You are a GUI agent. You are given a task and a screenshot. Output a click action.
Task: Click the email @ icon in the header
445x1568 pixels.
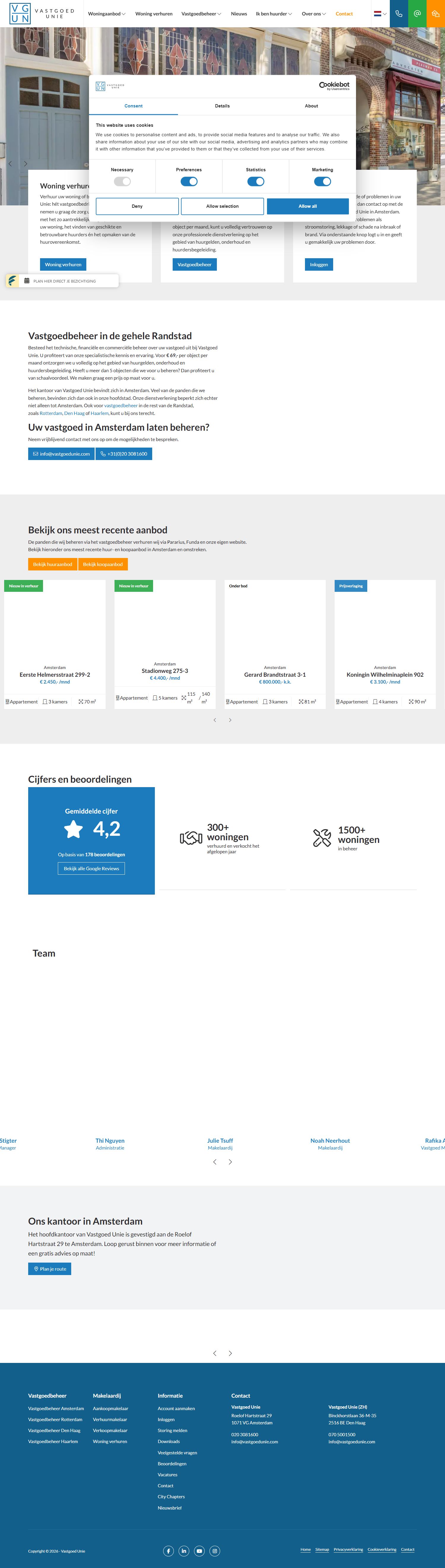point(417,13)
